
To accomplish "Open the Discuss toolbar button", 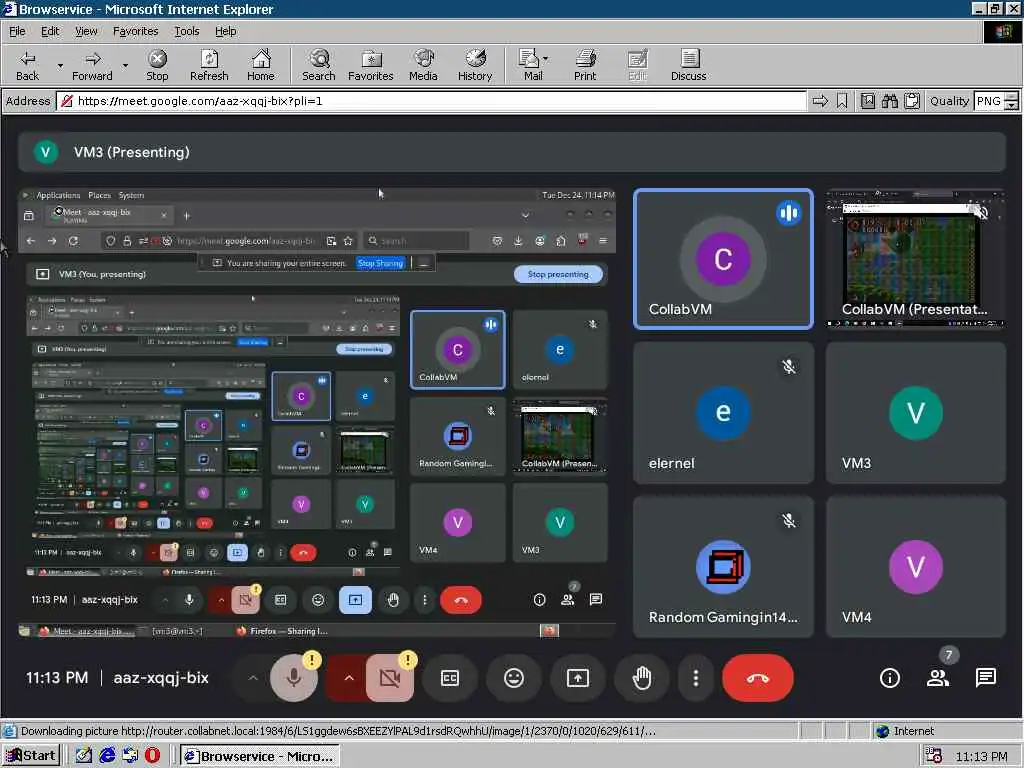I will click(688, 65).
